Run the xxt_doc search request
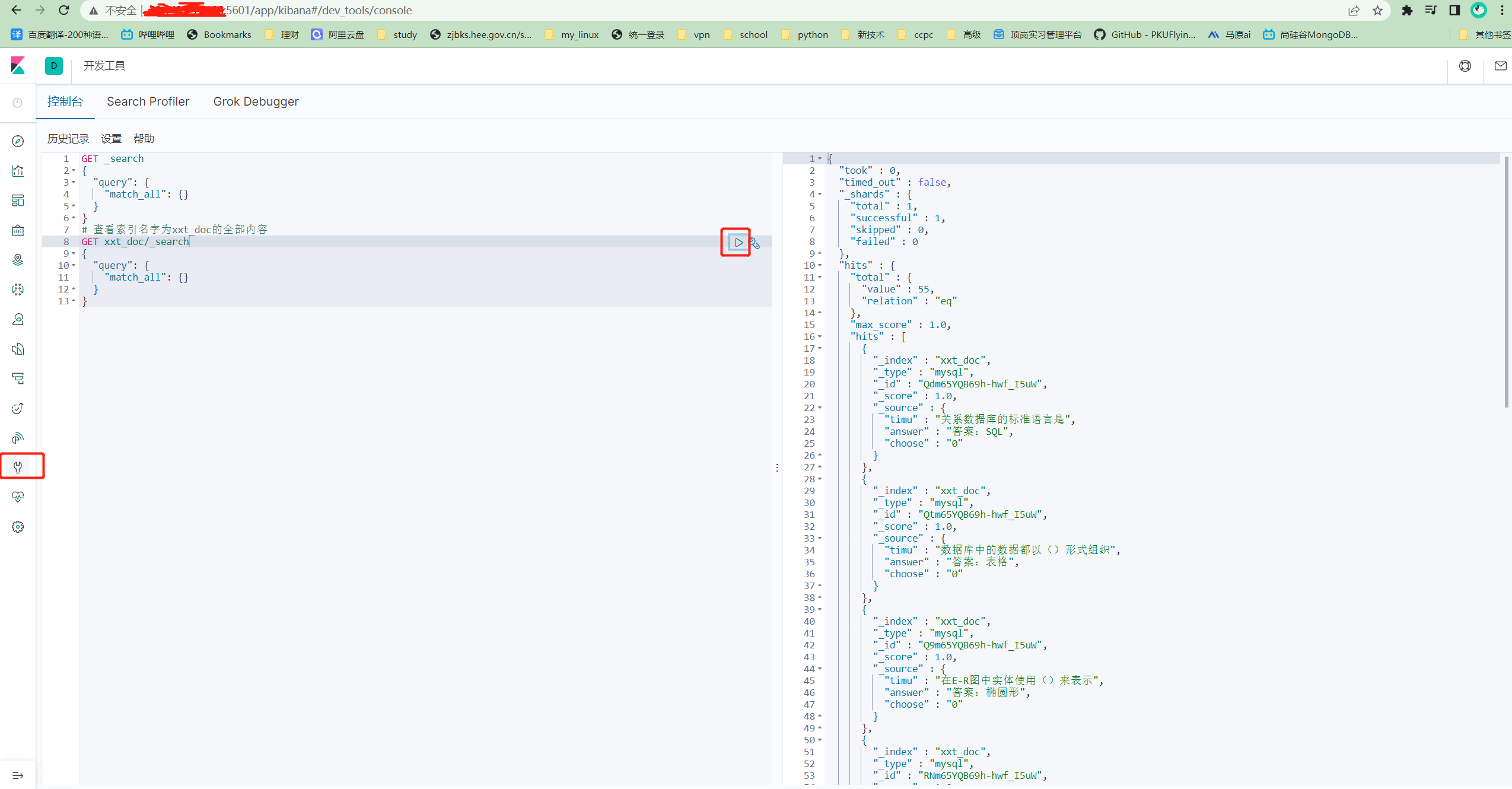Image resolution: width=1512 pixels, height=789 pixels. [x=738, y=242]
